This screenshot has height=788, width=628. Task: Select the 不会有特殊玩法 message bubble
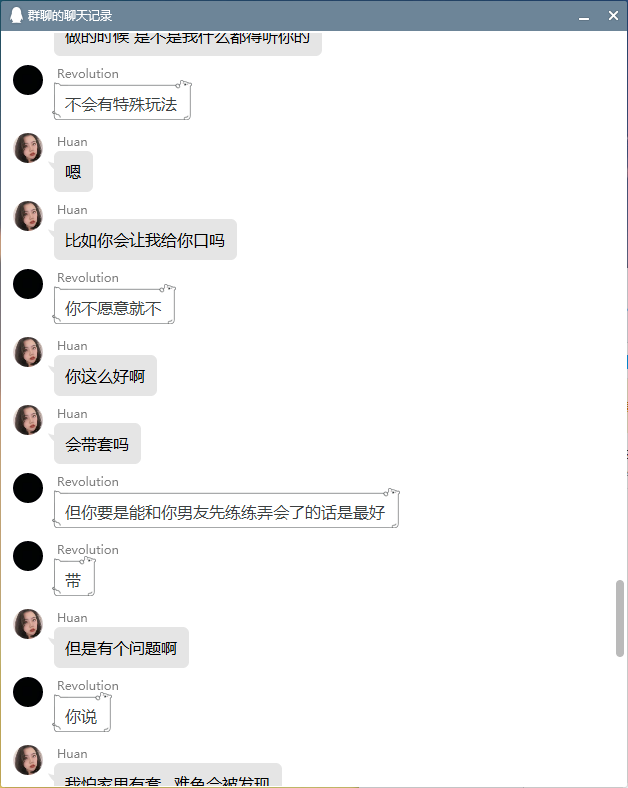click(123, 102)
